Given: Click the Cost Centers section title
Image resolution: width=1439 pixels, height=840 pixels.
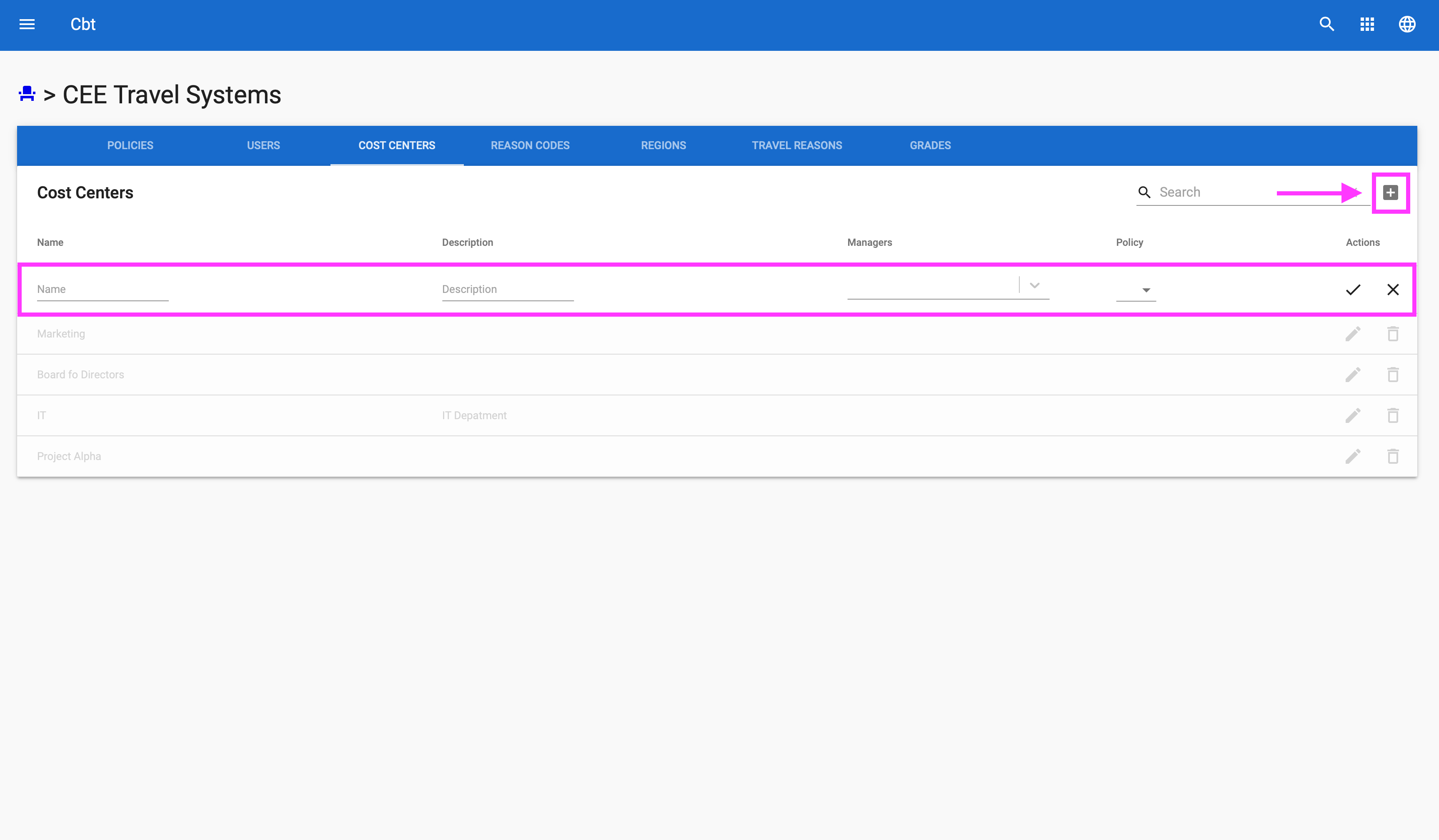Looking at the screenshot, I should pos(85,193).
